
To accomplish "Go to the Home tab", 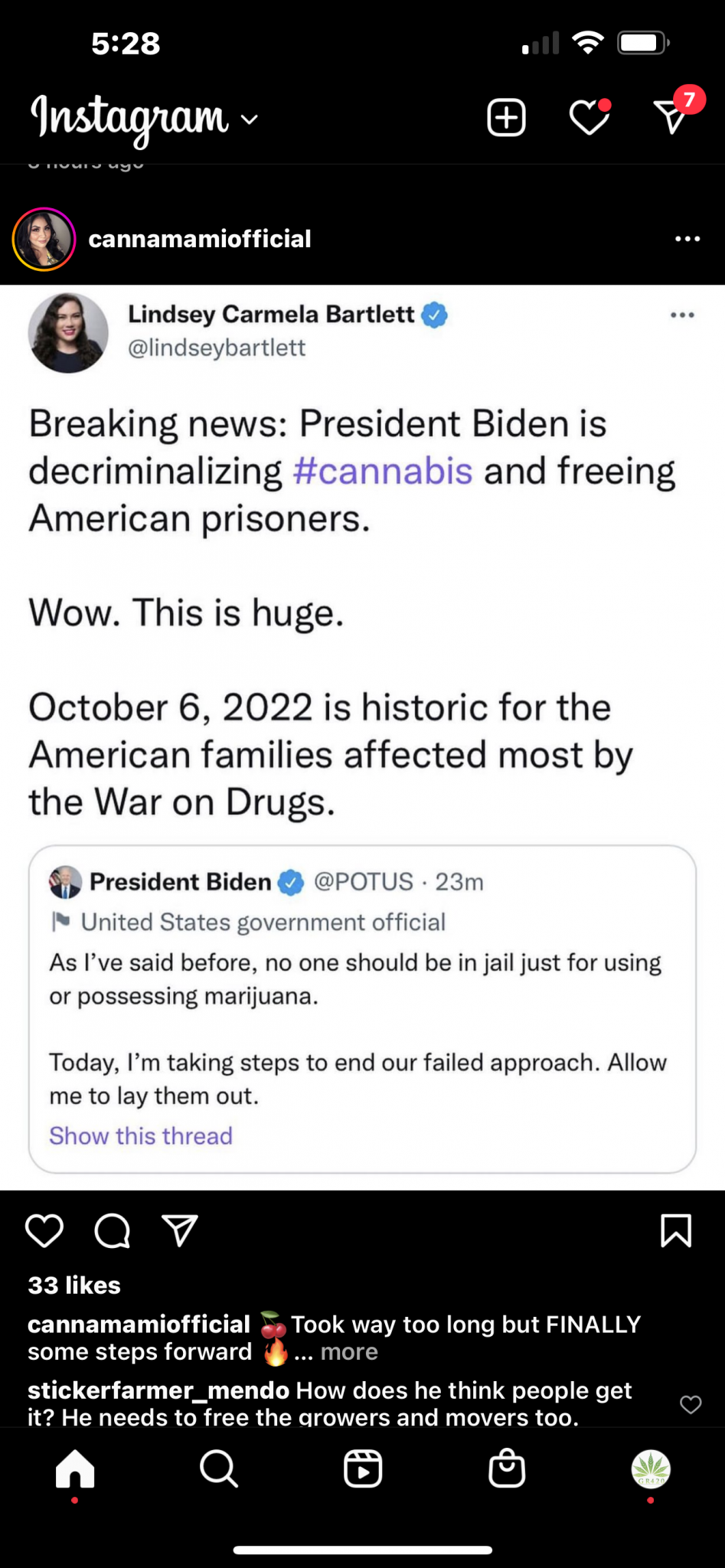I will 75,1468.
